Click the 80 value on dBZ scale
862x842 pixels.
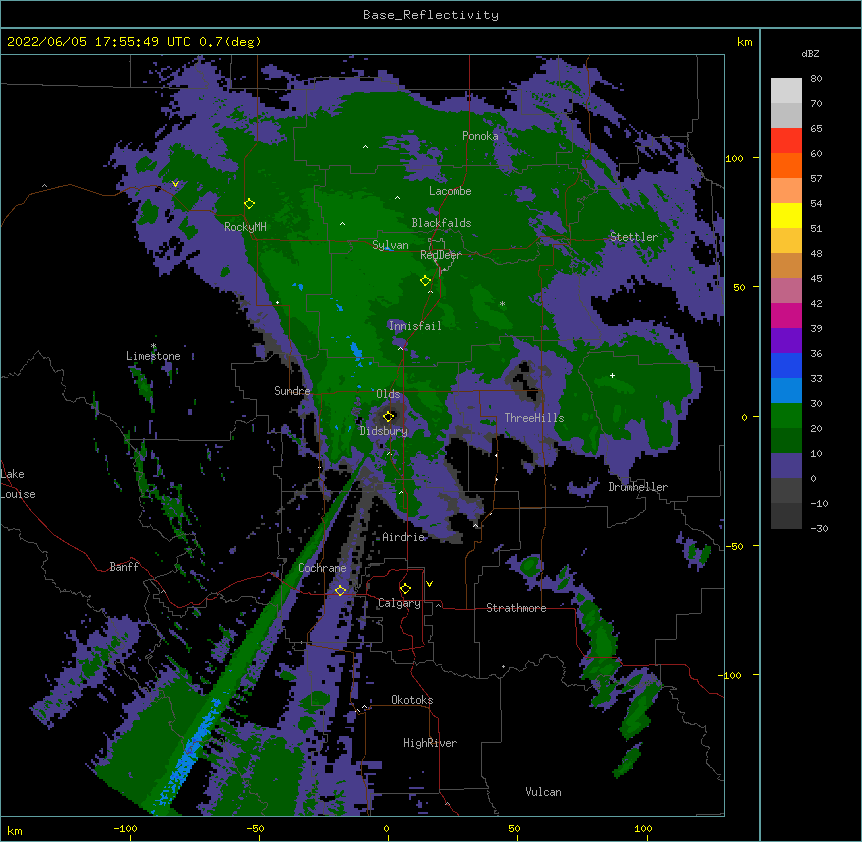pos(816,79)
